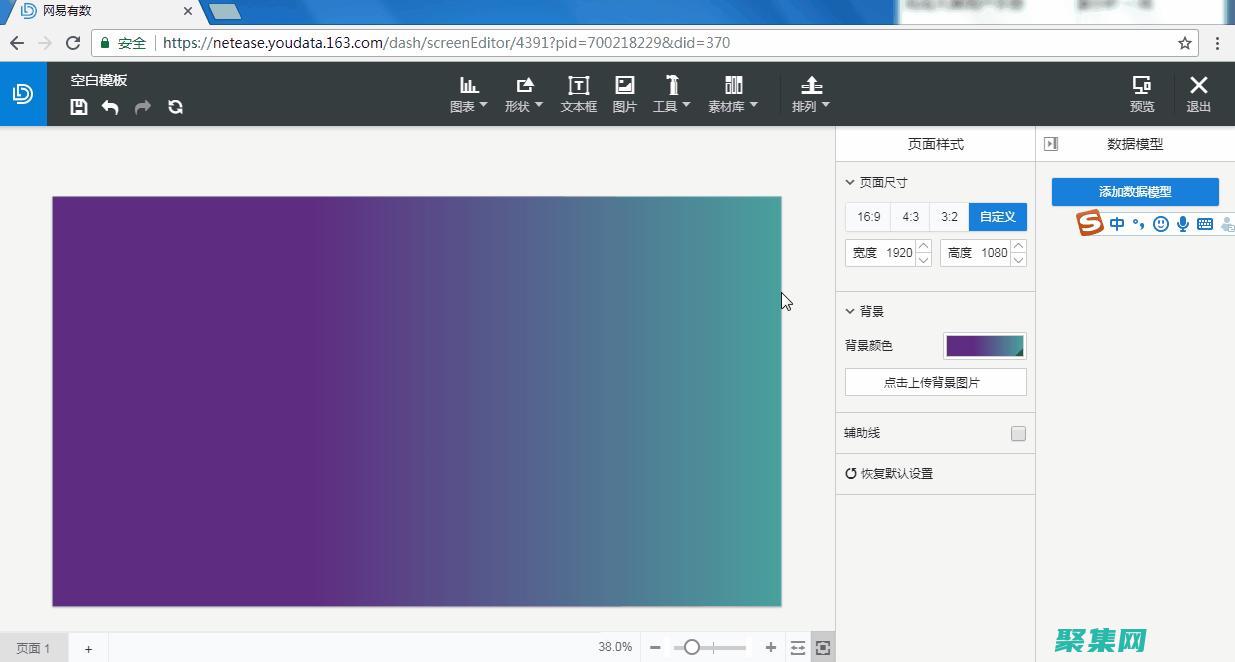Open the 图表 chart insert tool
1235x662 pixels.
tap(467, 94)
